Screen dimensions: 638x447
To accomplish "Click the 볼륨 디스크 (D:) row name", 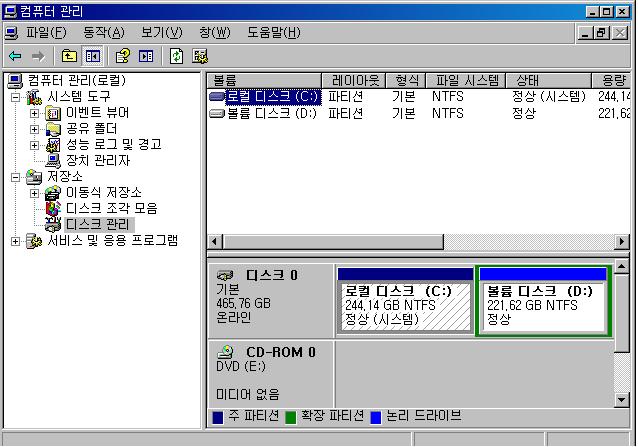I will 271,113.
